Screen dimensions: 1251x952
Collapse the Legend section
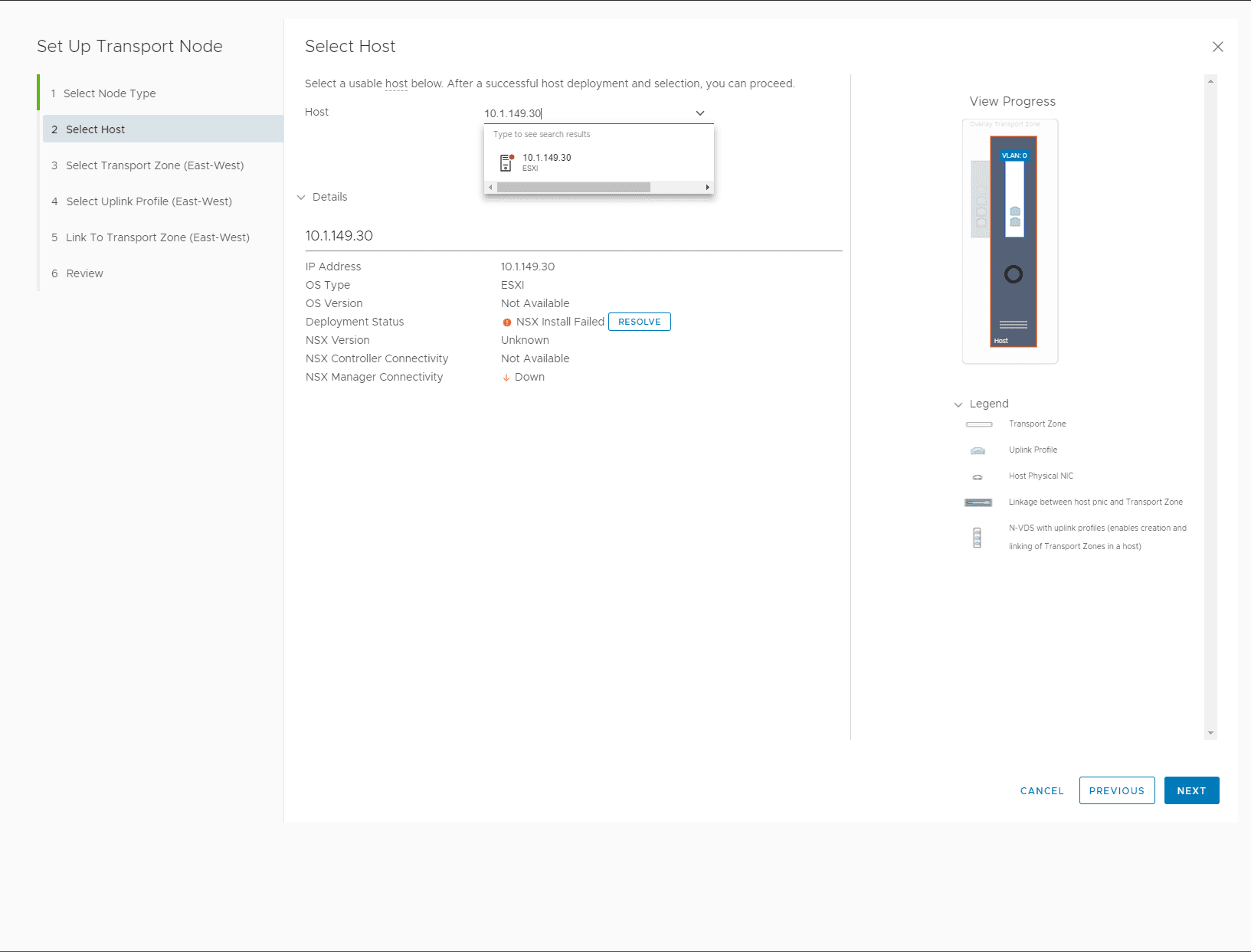coord(958,404)
